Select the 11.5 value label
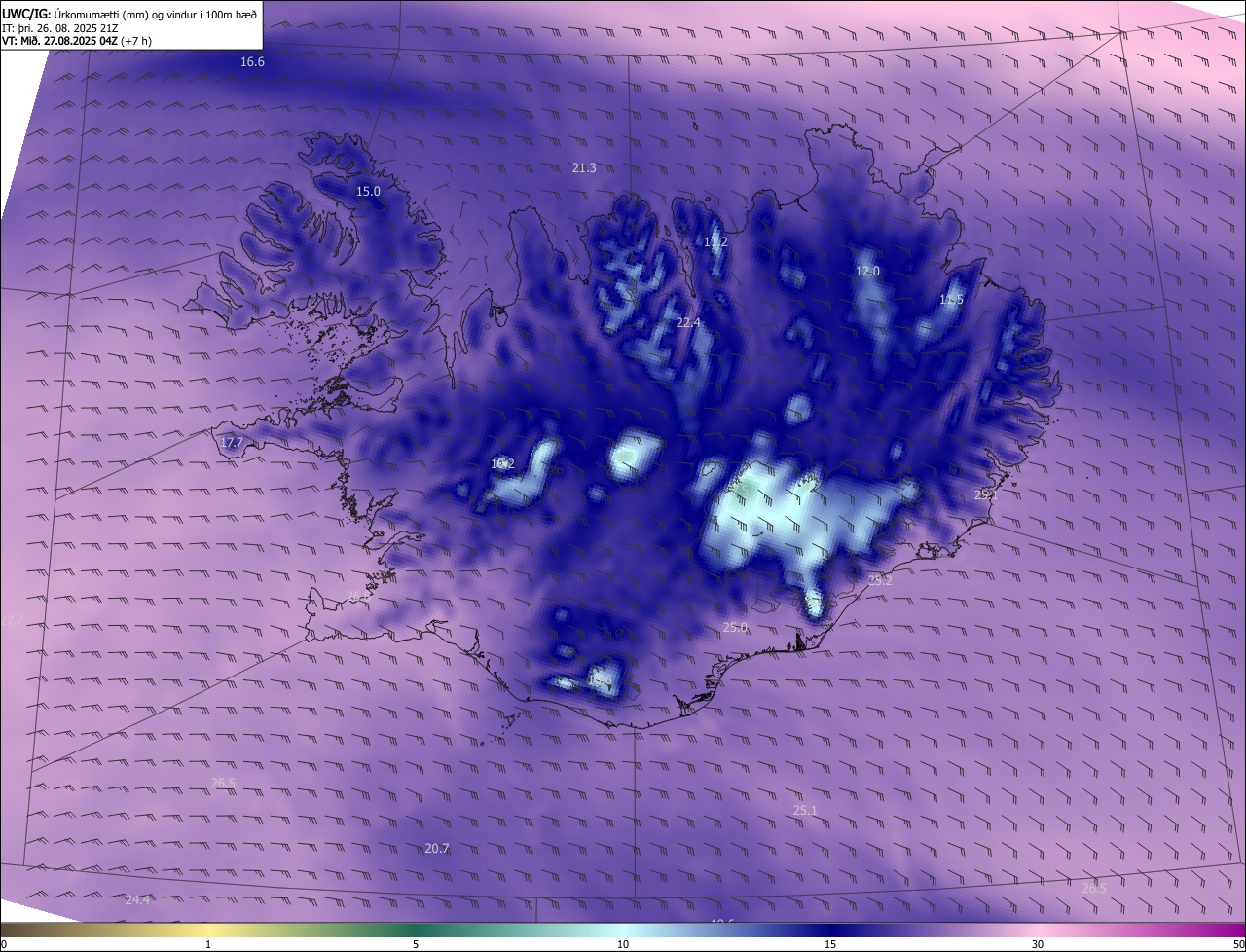Viewport: 1246px width, 952px height. [951, 300]
